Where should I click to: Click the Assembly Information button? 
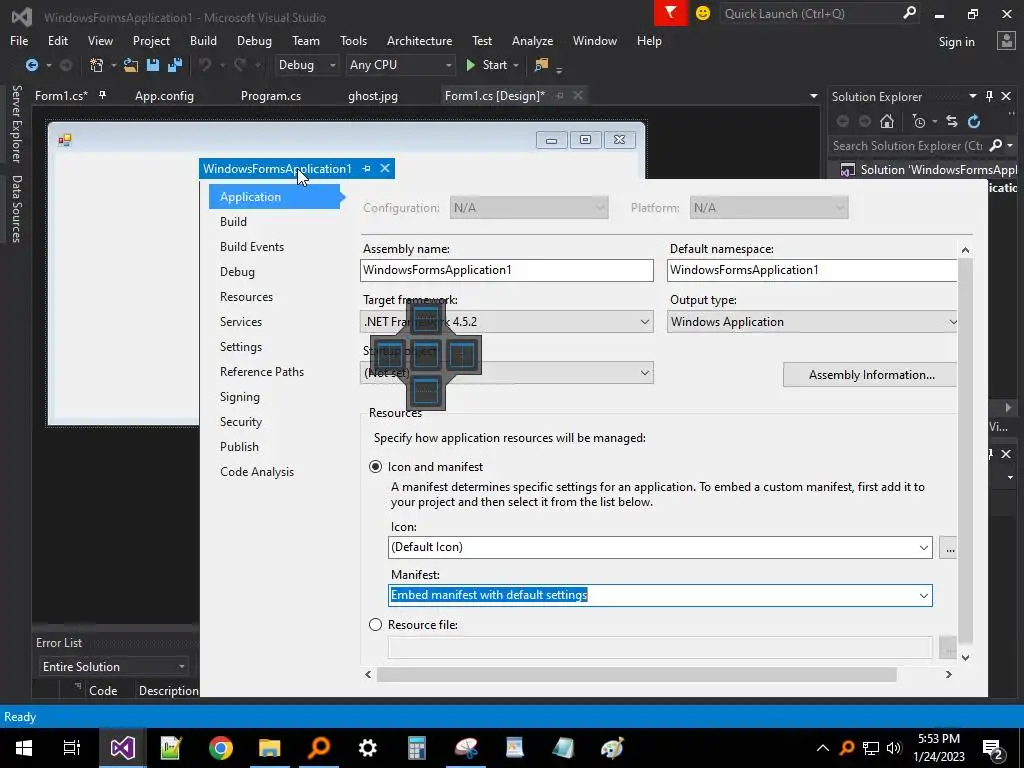[x=871, y=375]
